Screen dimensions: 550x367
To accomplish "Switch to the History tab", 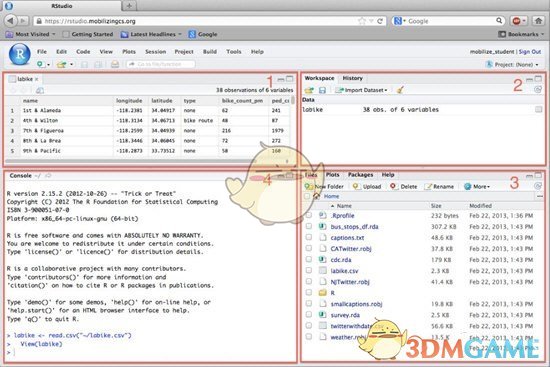I will click(353, 78).
